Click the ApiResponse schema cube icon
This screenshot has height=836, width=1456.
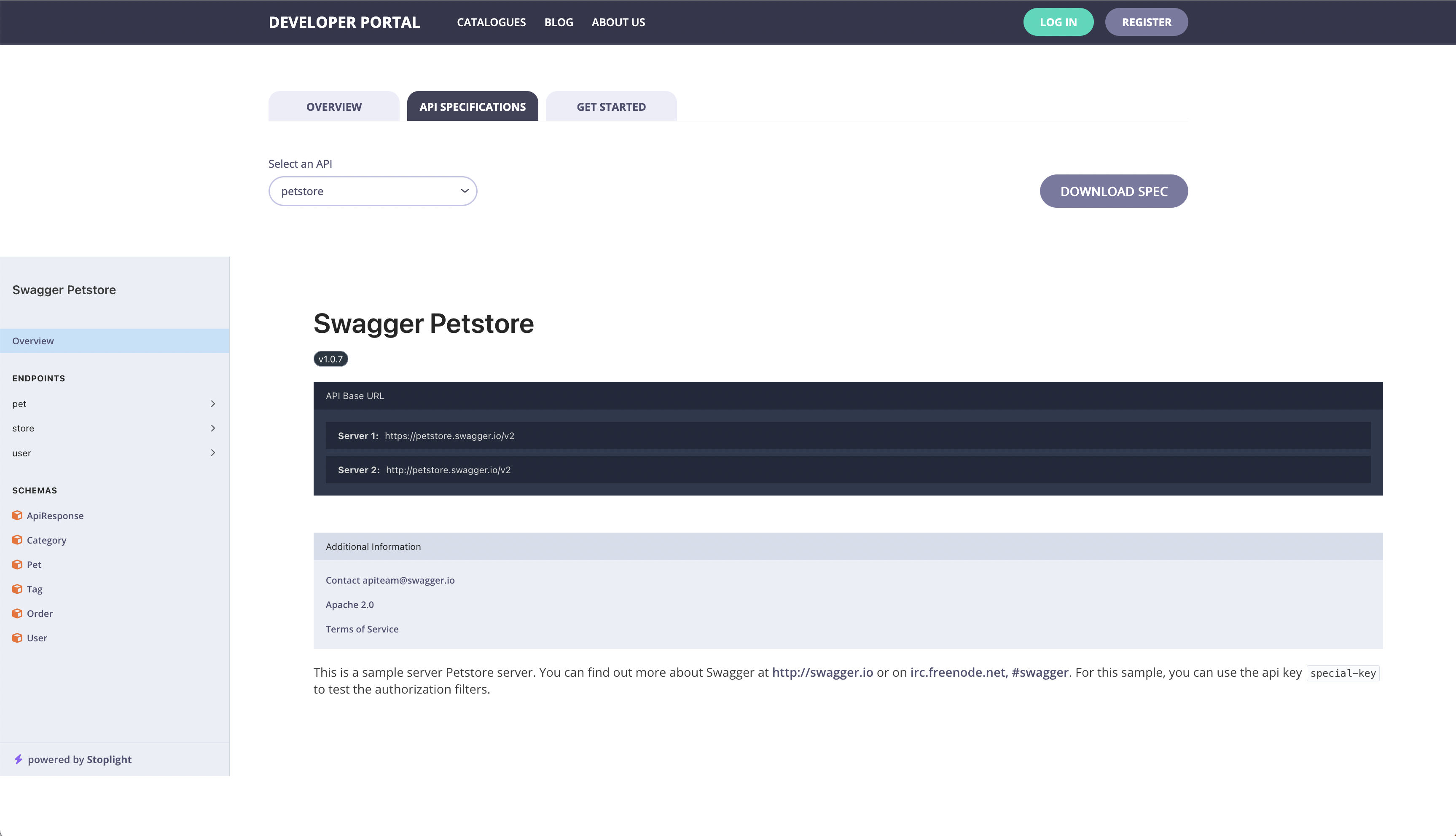(17, 515)
